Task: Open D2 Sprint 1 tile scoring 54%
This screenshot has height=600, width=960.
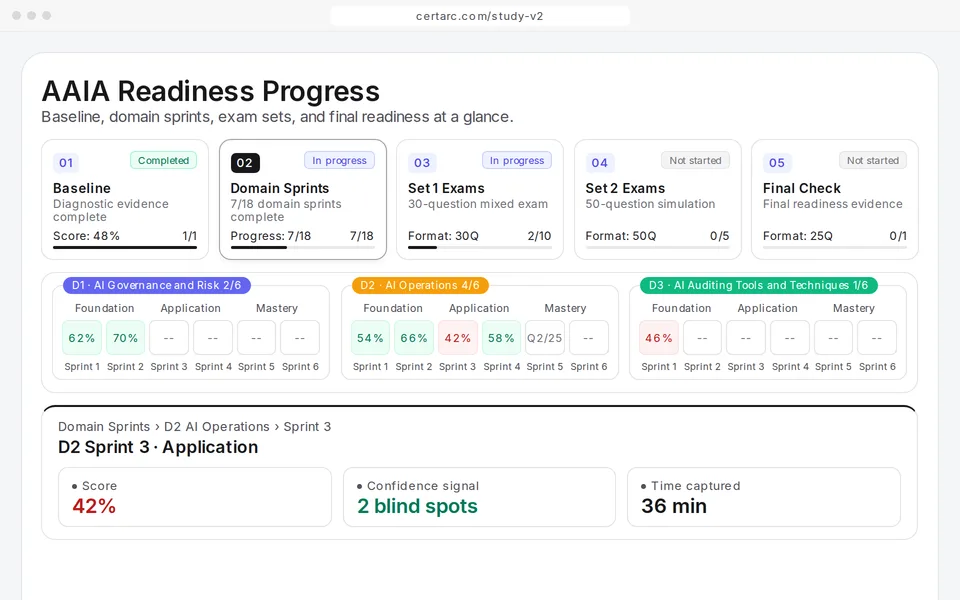Action: pos(370,338)
